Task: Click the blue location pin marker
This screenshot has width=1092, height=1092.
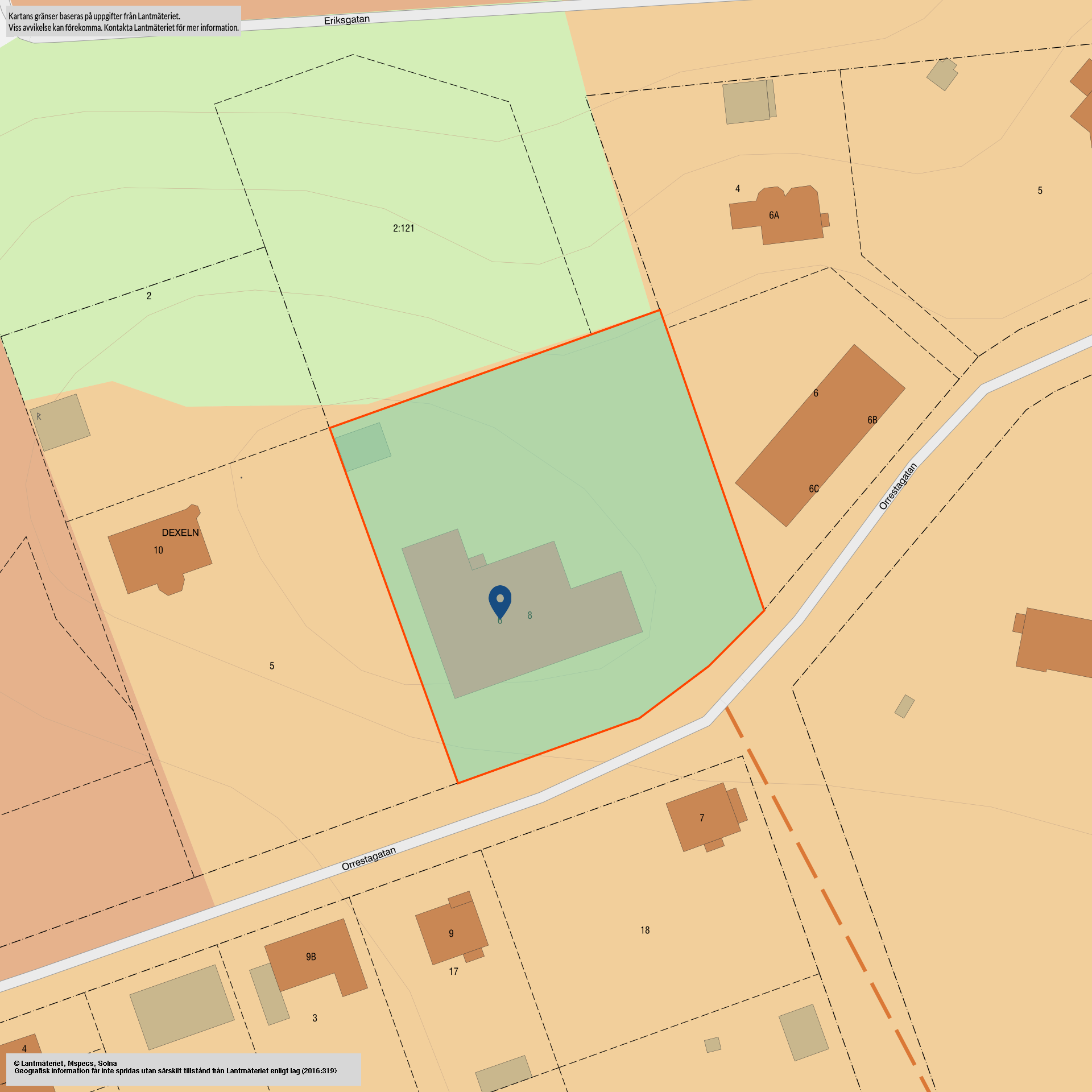Action: [x=500, y=600]
